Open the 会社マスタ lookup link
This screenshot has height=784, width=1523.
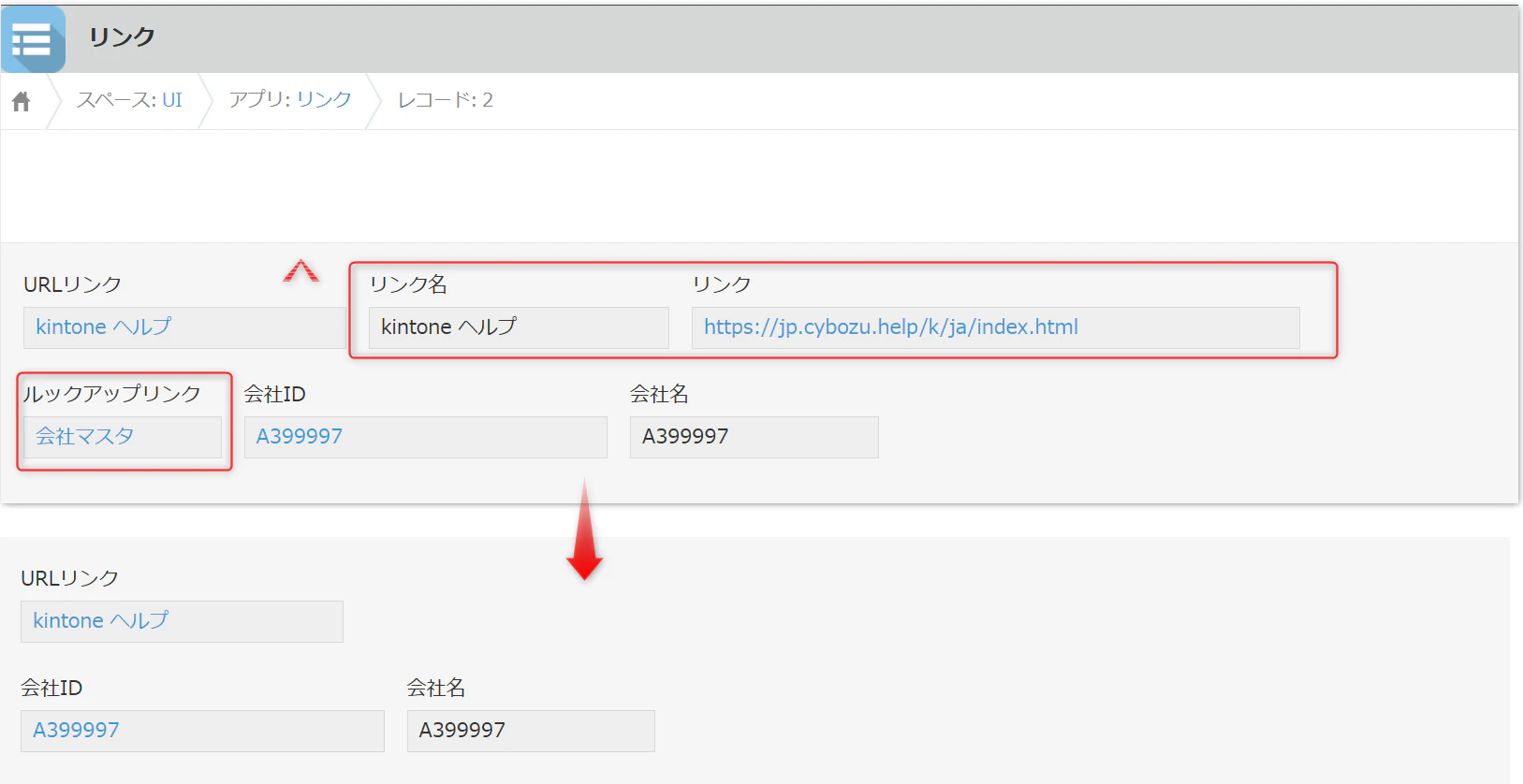point(85,436)
